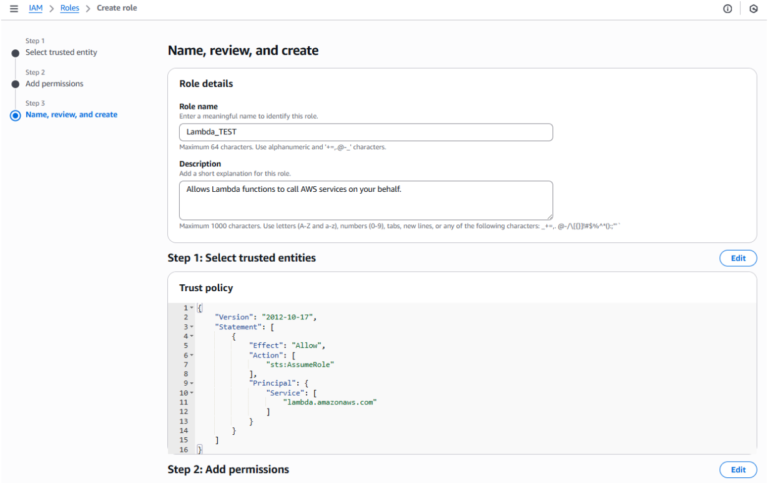This screenshot has height=483, width=768.
Task: Collapse the Principal fold on line 9
Action: click(x=191, y=383)
